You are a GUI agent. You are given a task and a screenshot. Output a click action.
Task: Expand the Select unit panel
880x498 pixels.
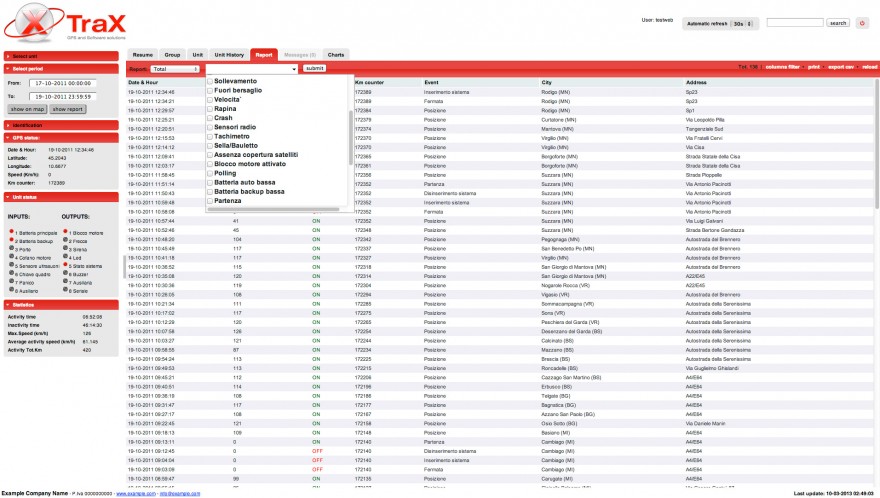(61, 56)
